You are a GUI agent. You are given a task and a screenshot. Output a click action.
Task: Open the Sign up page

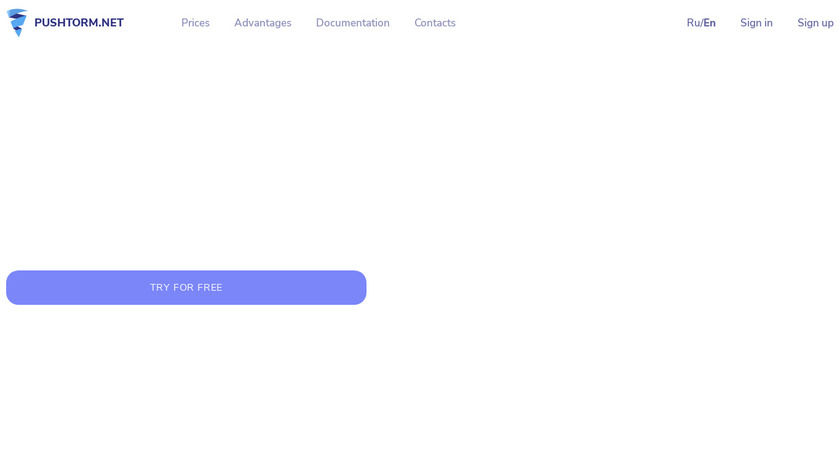coord(815,23)
